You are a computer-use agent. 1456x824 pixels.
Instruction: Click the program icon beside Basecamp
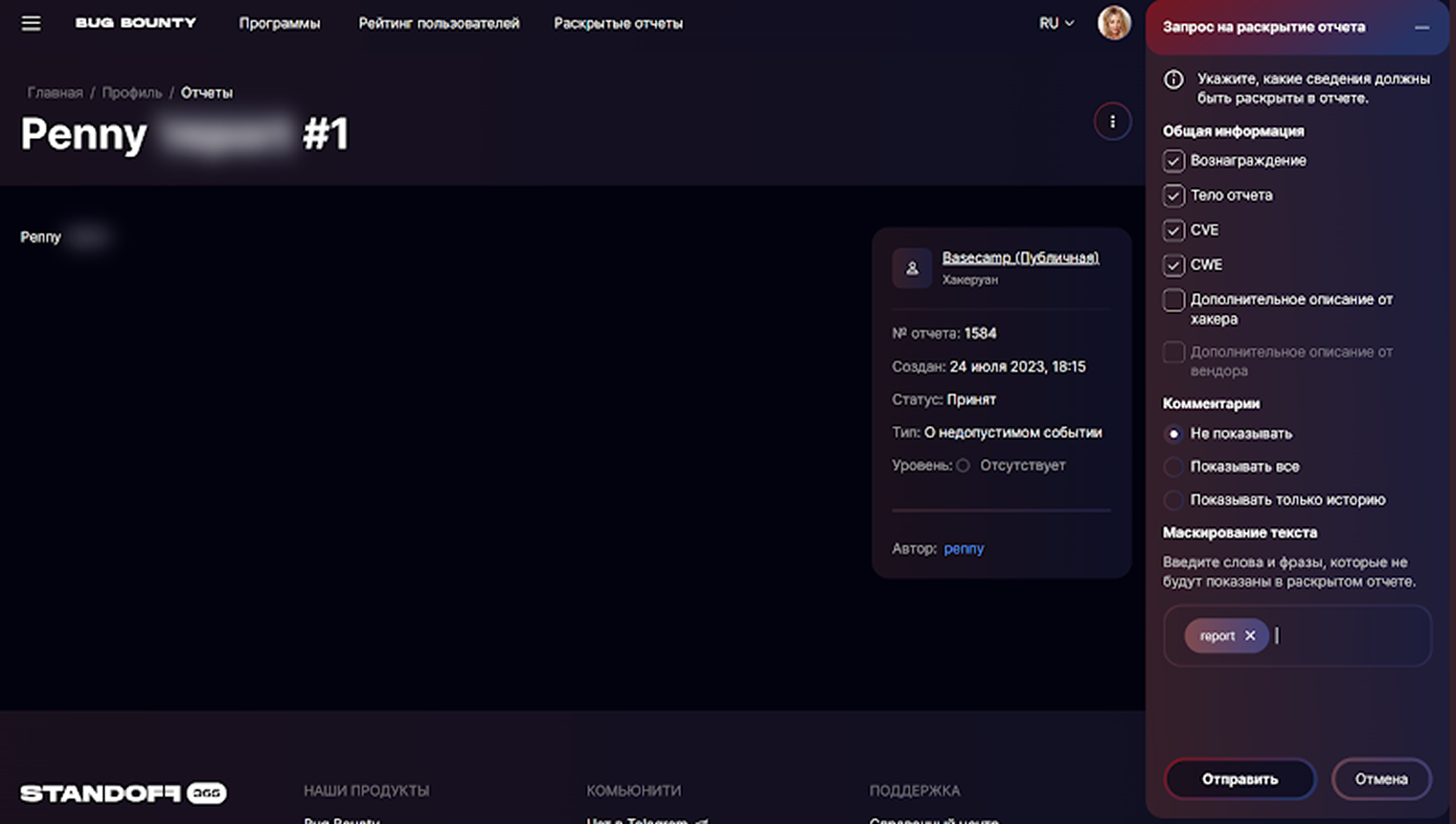point(912,268)
